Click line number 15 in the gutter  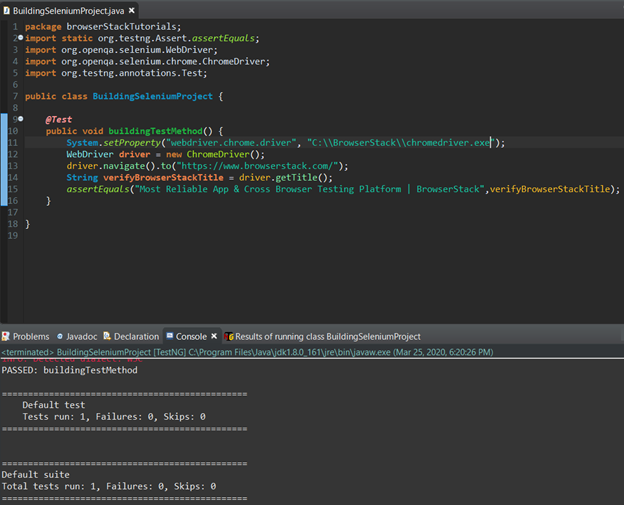coord(13,189)
